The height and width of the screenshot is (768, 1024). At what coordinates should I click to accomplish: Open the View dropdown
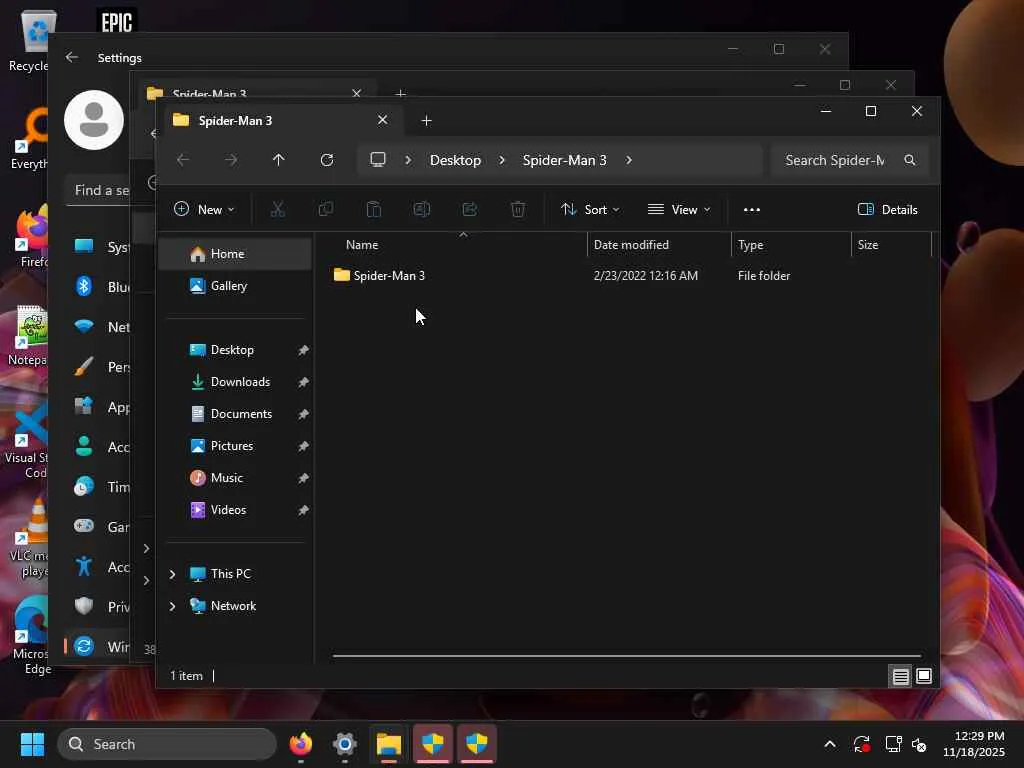pos(679,209)
